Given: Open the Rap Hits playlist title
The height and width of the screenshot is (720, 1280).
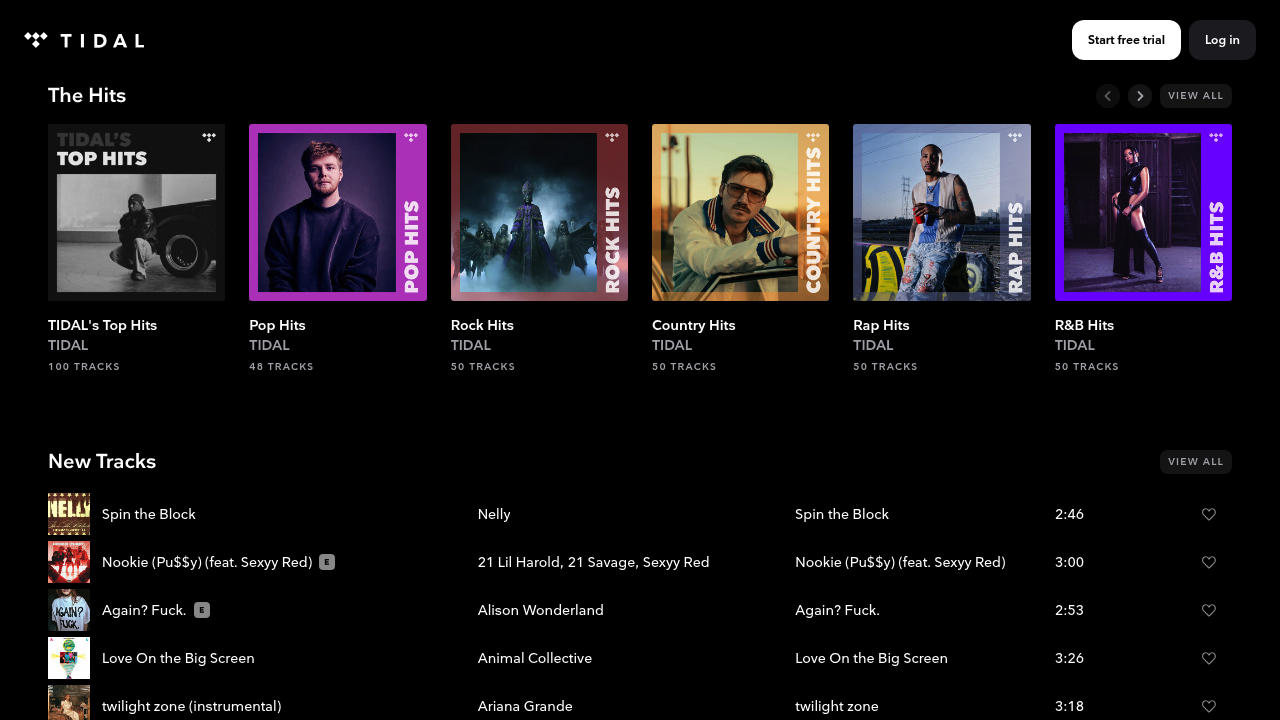Looking at the screenshot, I should [x=881, y=325].
